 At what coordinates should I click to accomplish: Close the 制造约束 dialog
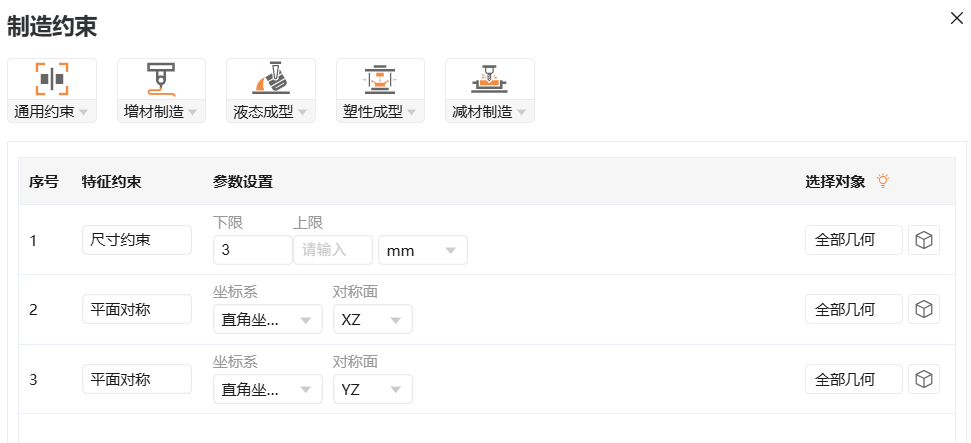(956, 19)
